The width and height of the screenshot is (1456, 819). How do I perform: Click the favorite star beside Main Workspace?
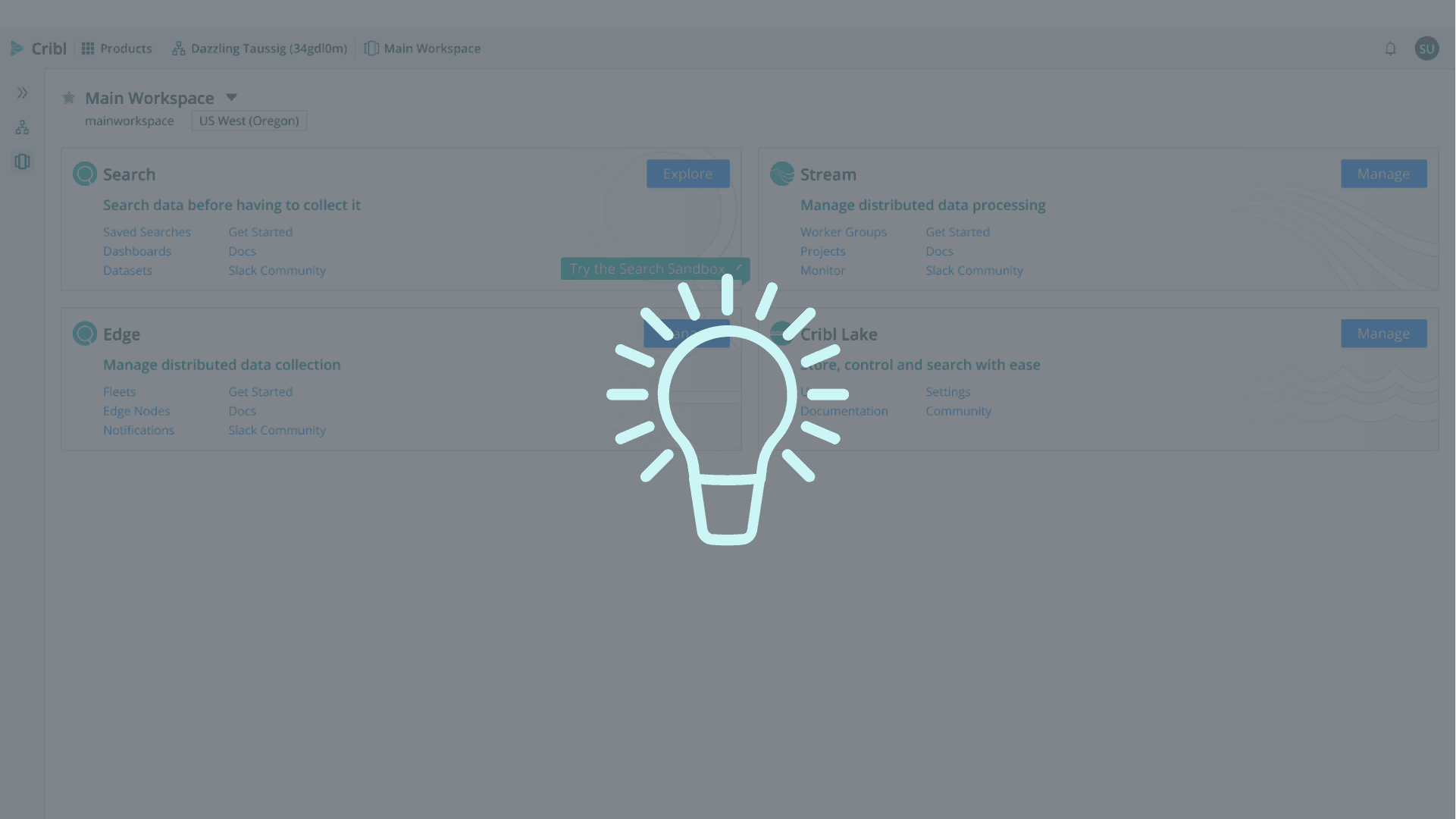(69, 98)
